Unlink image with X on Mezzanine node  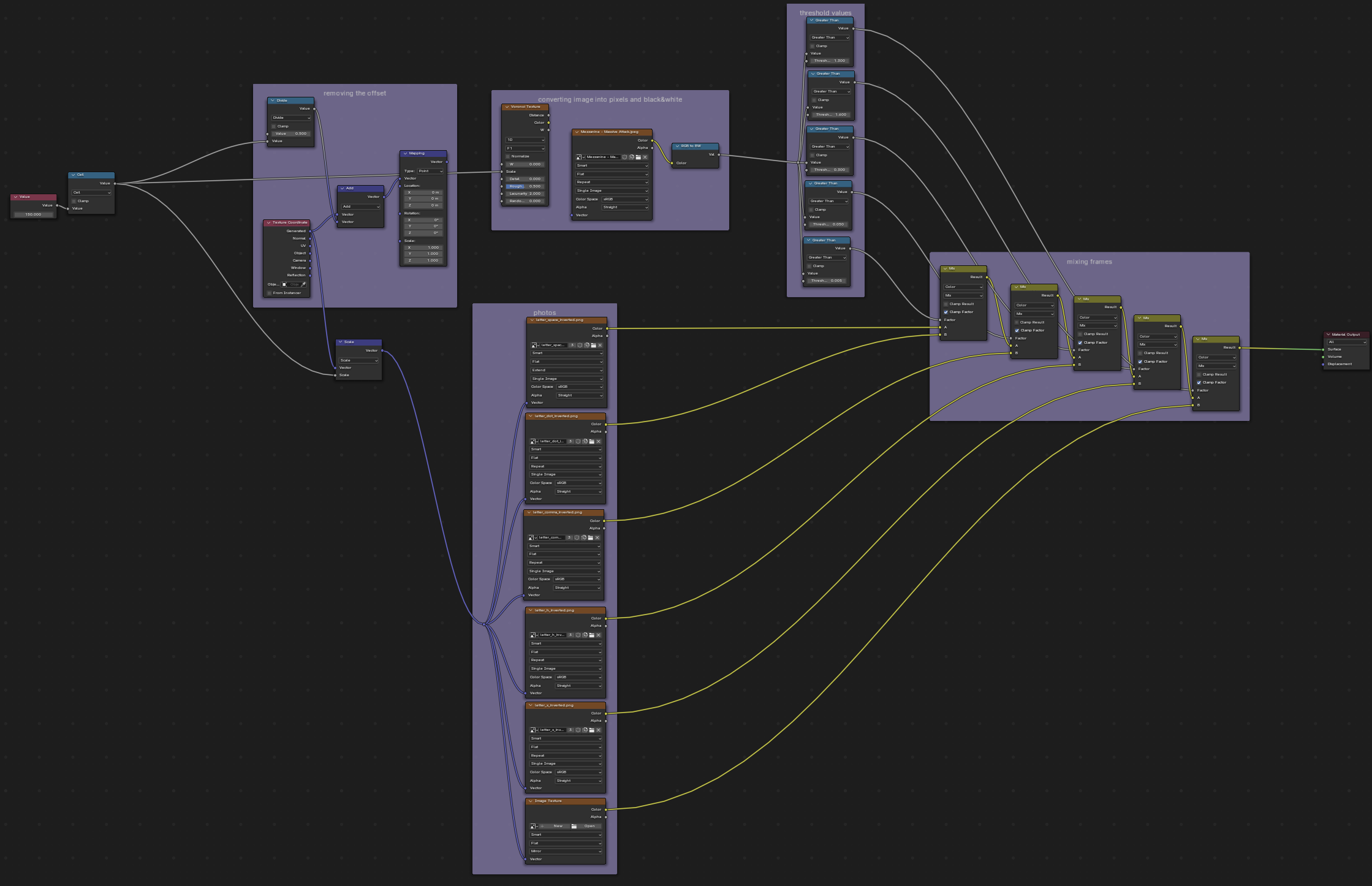click(645, 157)
